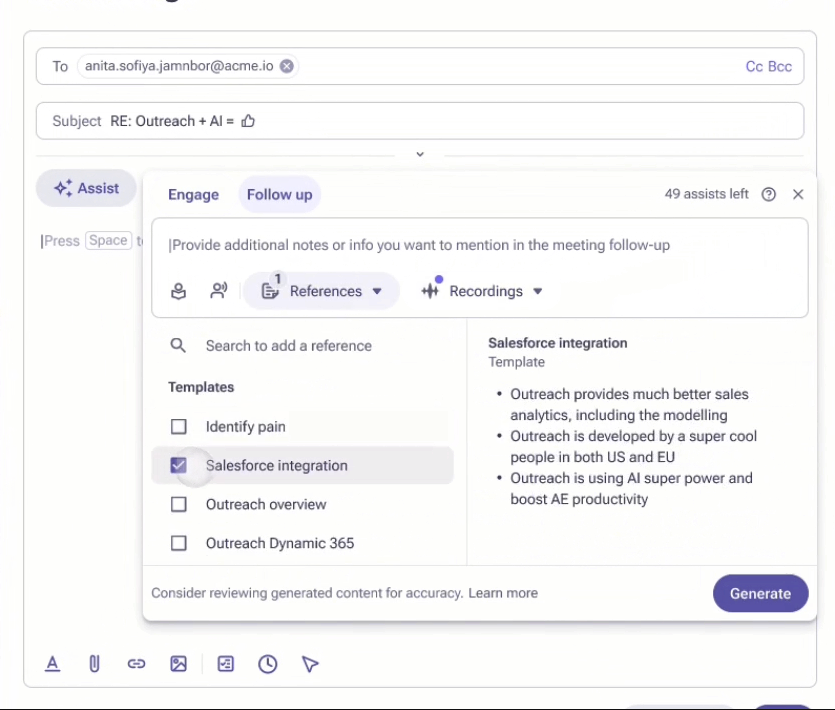Screen dimensions: 835x710
Task: Click 'Consider reviewing generated content' notice
Action: pyautogui.click(x=307, y=593)
